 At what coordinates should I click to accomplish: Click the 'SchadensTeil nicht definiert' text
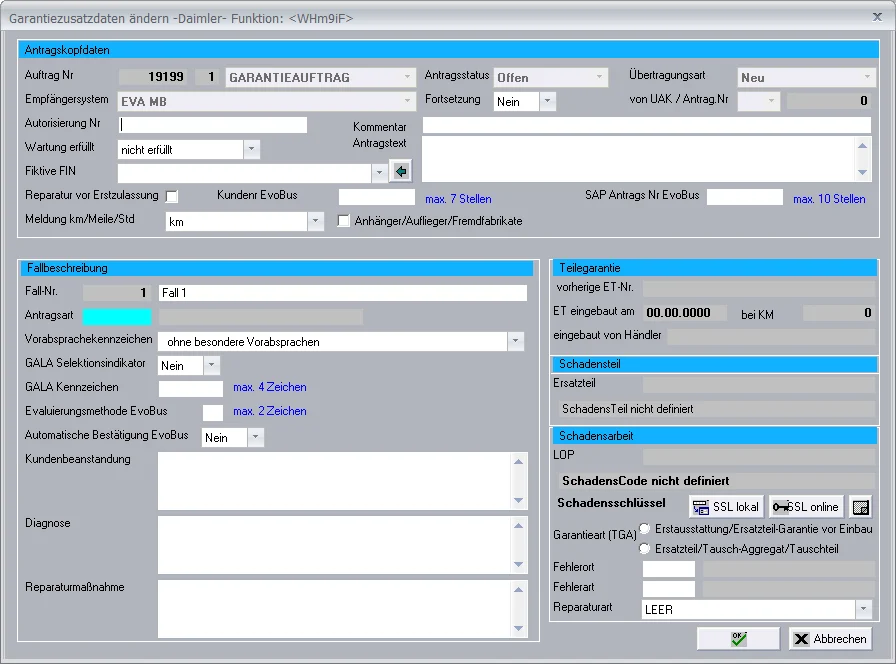point(627,409)
